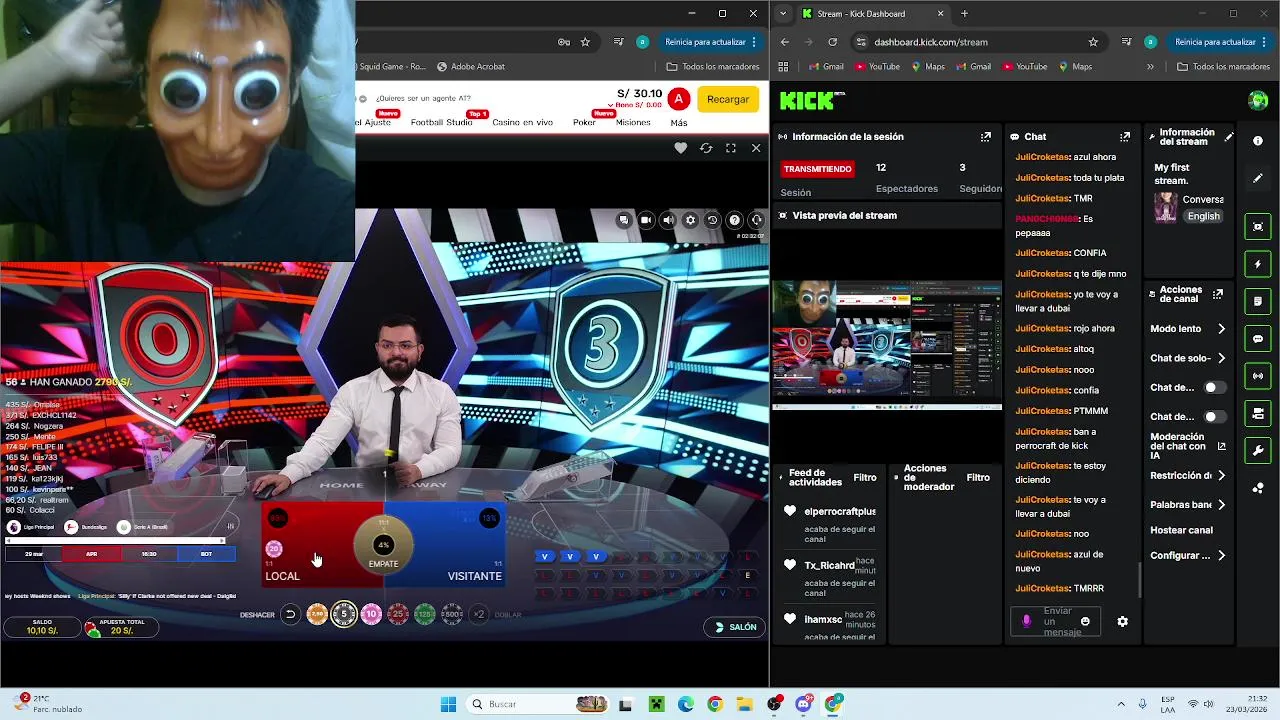This screenshot has height=720, width=1280.
Task: Open the broadcast signal icon in Kick sidebar
Action: click(1258, 376)
